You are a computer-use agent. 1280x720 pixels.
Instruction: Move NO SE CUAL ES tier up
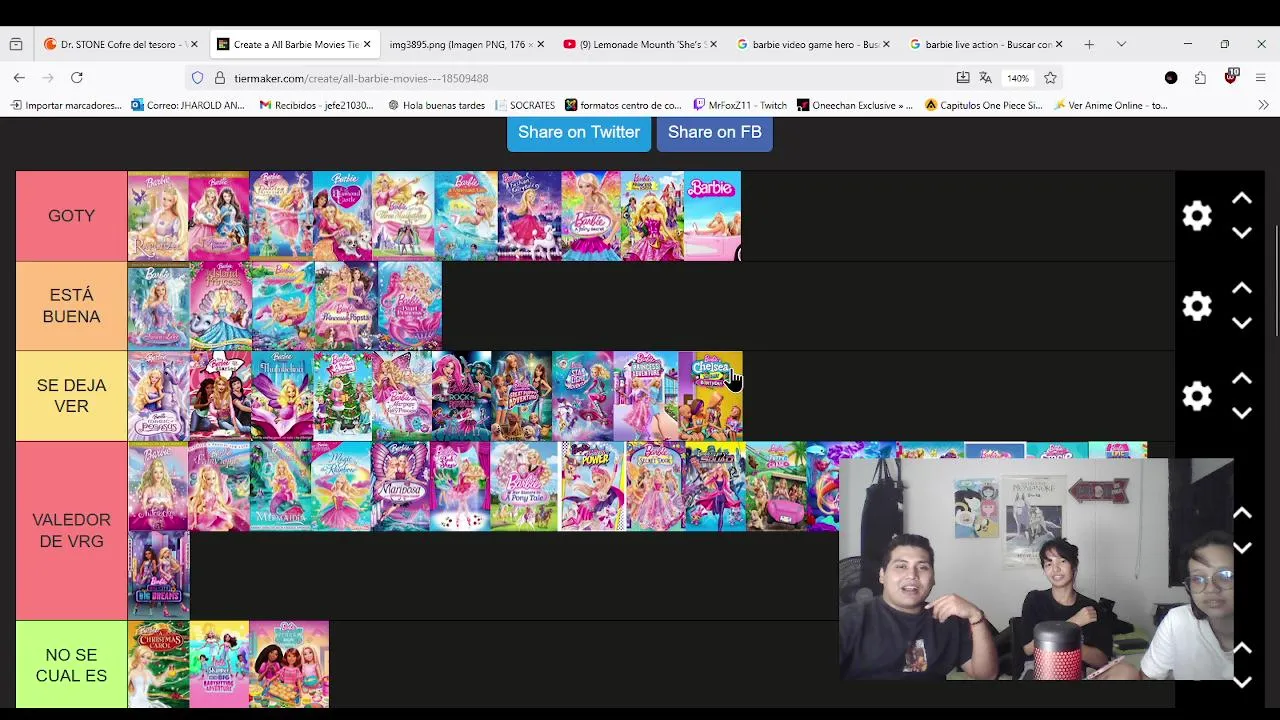[1242, 648]
